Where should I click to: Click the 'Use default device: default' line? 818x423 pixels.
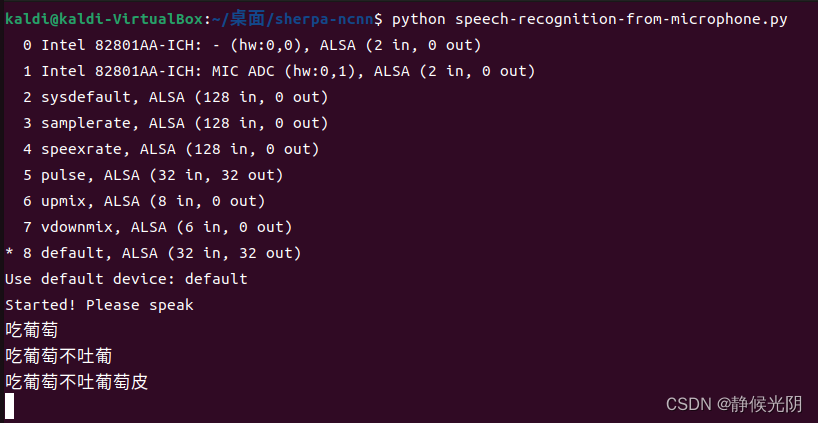coord(126,279)
